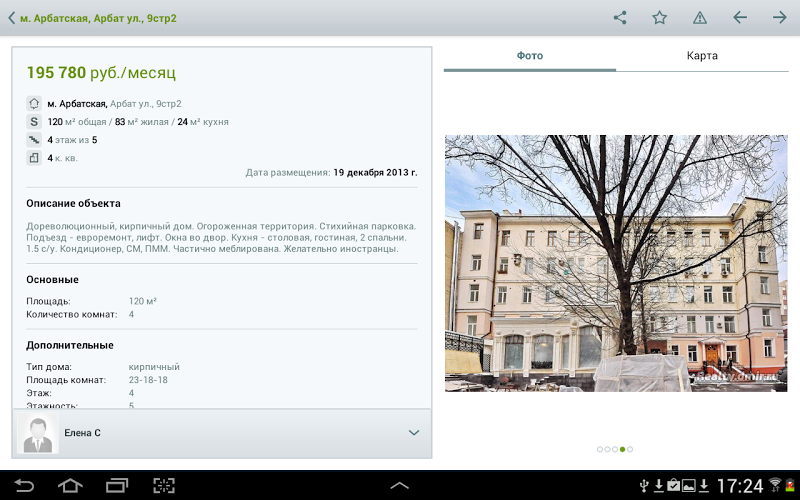Expand the Елена С contact panel chevron
This screenshot has height=500, width=800.
point(414,433)
